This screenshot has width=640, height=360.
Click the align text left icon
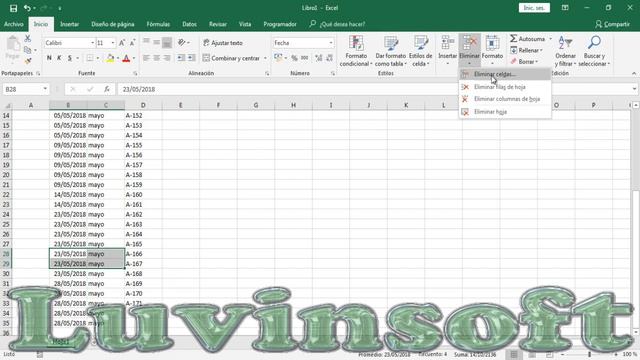pos(146,58)
